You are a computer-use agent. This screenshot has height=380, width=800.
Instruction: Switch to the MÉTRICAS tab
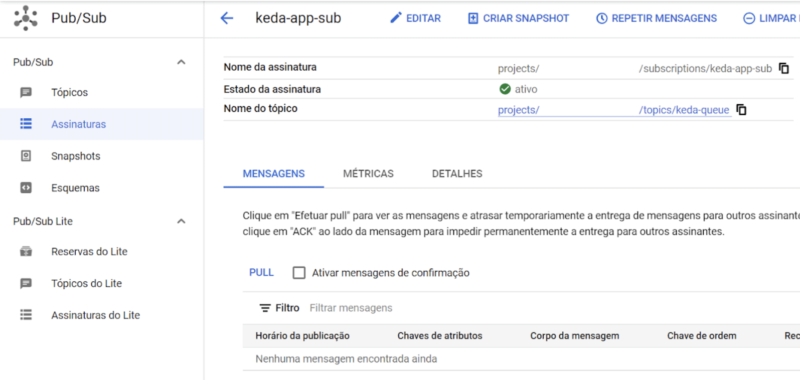pyautogui.click(x=368, y=173)
